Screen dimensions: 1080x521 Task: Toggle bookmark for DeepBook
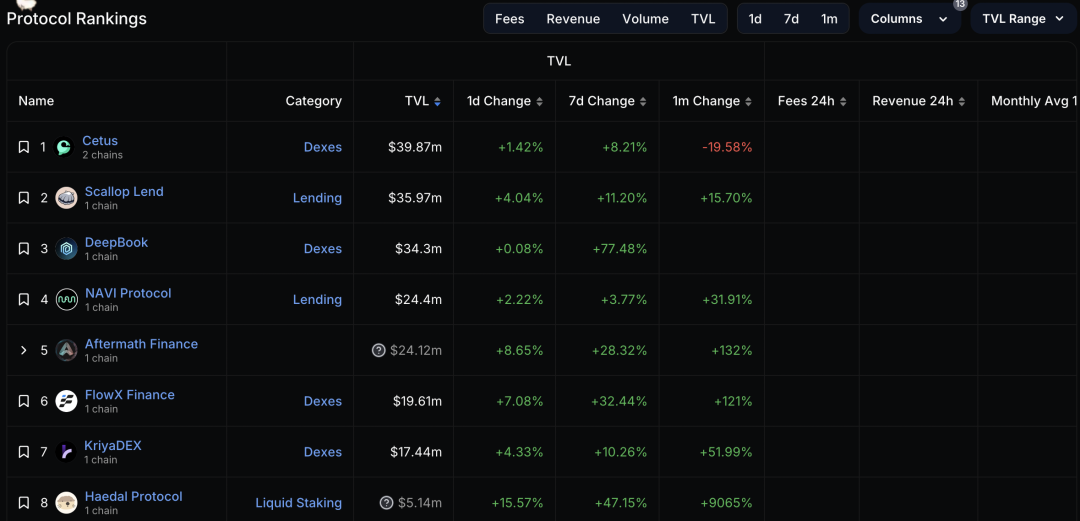[x=23, y=249]
